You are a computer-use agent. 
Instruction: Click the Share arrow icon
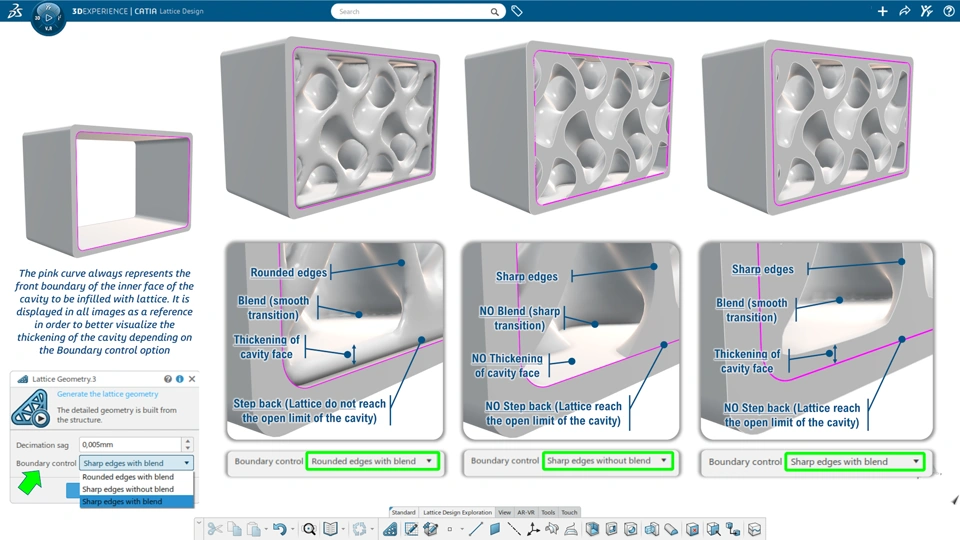pos(904,11)
